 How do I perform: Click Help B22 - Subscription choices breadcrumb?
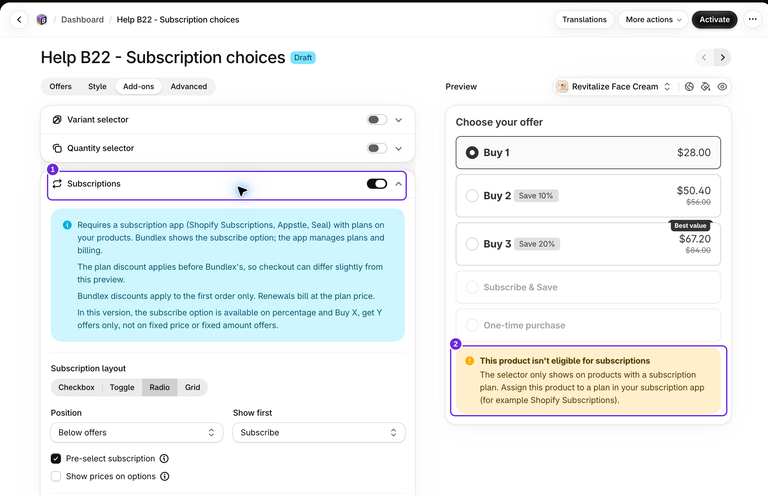178,20
